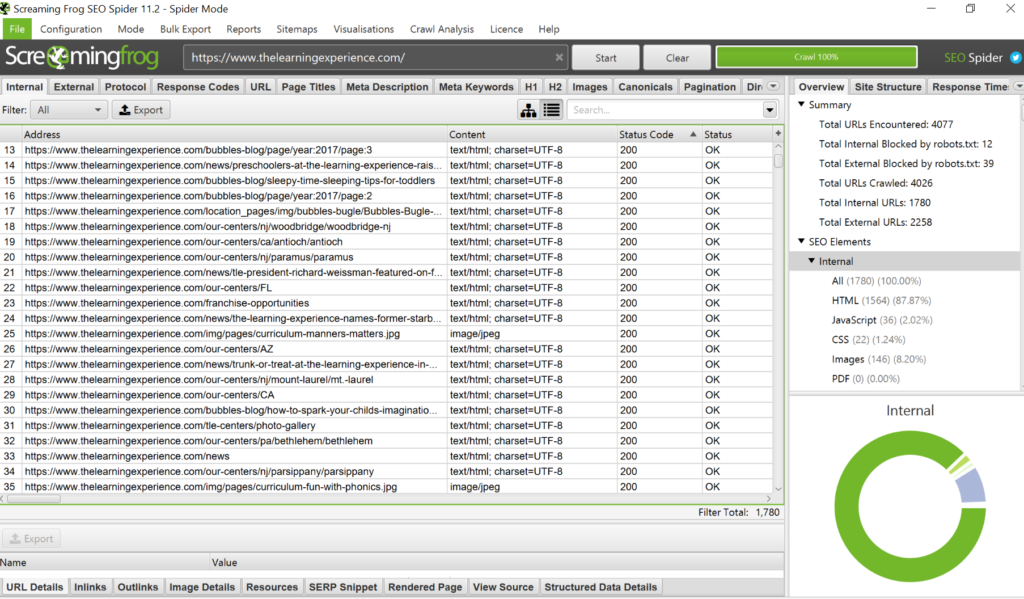Image resolution: width=1024 pixels, height=599 pixels.
Task: Open the SERP Snippet bottom tab
Action: point(343,587)
